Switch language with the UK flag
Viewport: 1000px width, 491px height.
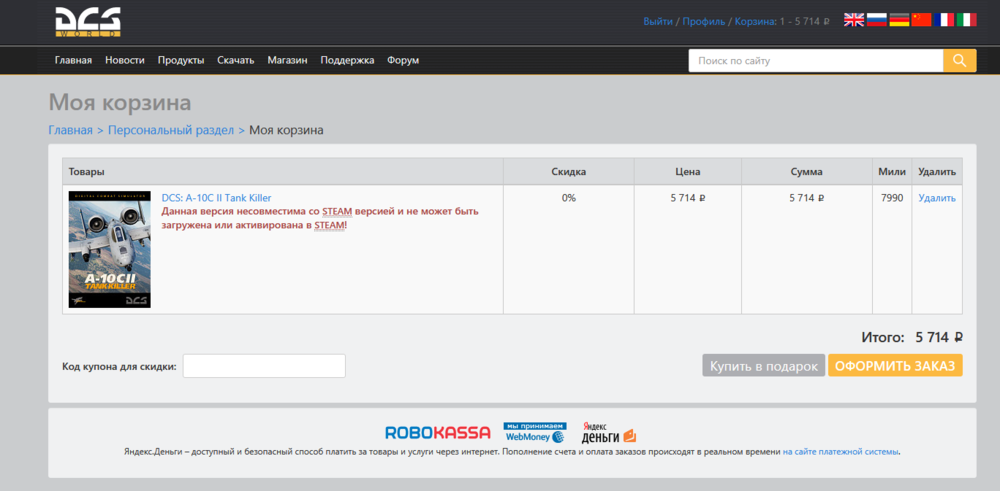click(x=854, y=20)
